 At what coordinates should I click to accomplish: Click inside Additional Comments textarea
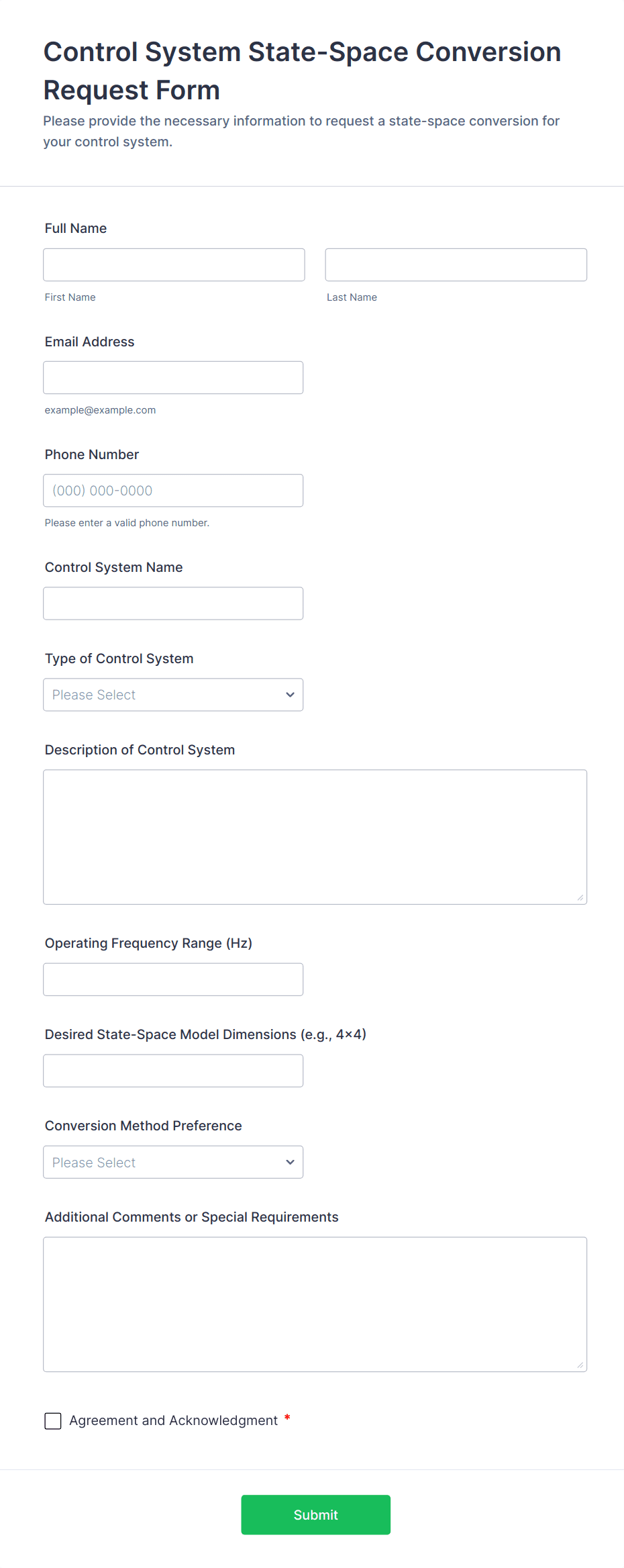point(315,1304)
